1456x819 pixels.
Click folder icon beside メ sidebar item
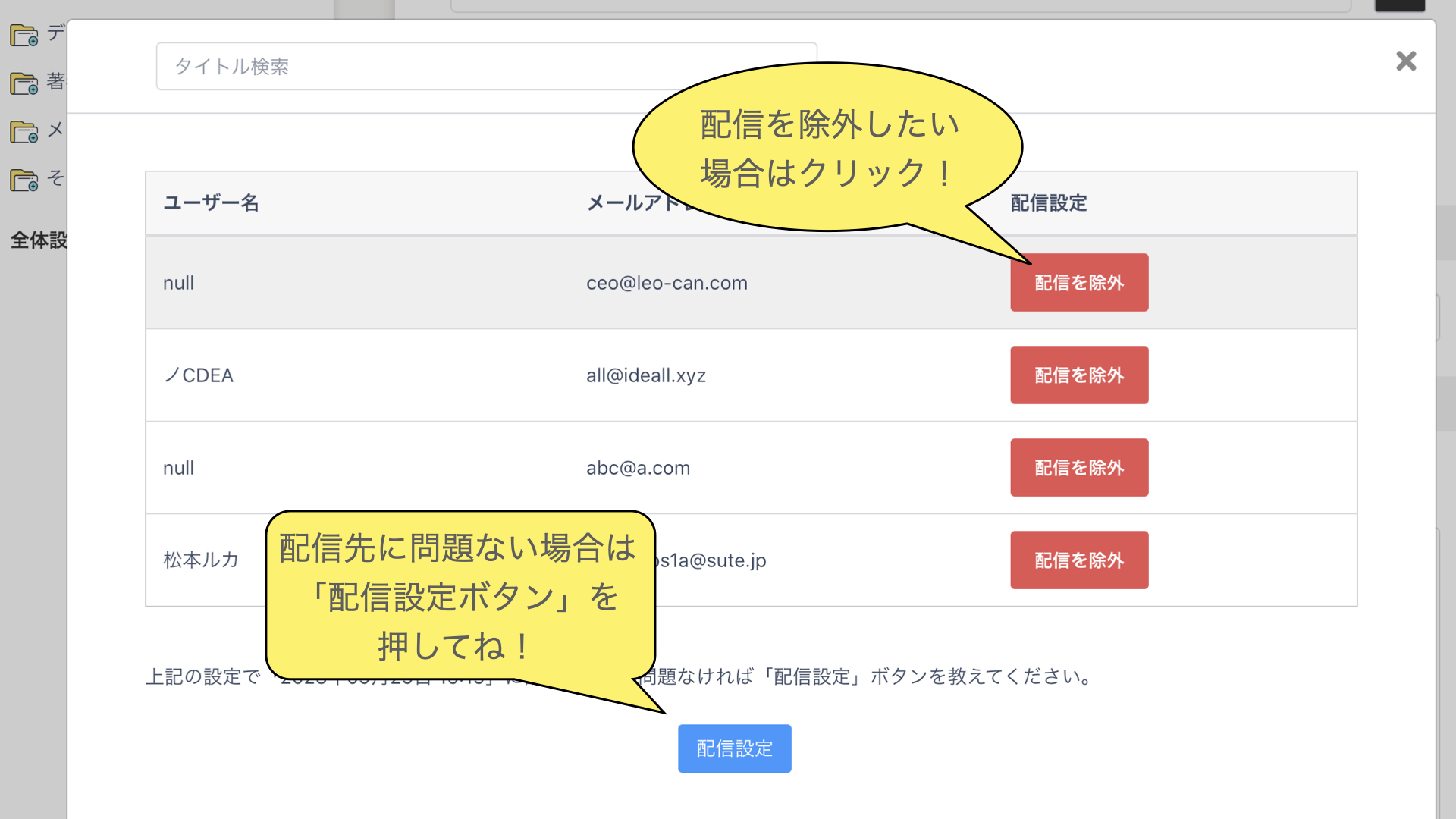(24, 132)
